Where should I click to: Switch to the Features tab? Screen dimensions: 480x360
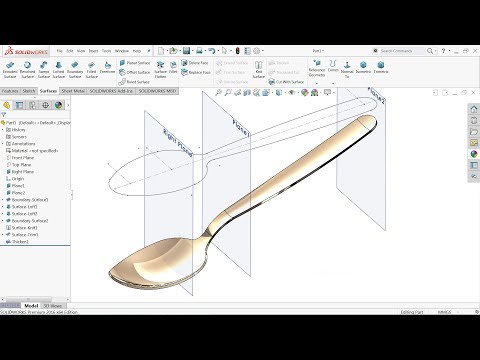pos(10,91)
